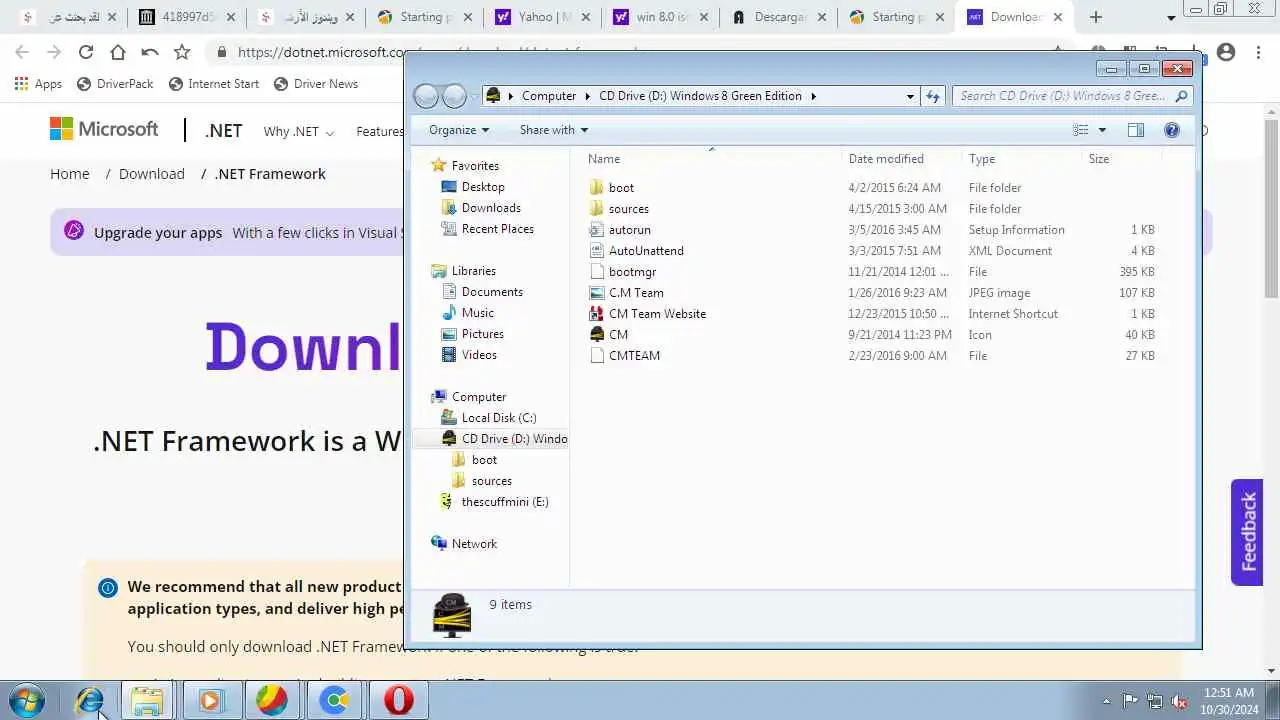Open the Organize dropdown menu
Viewport: 1280px width, 720px height.
pos(459,130)
